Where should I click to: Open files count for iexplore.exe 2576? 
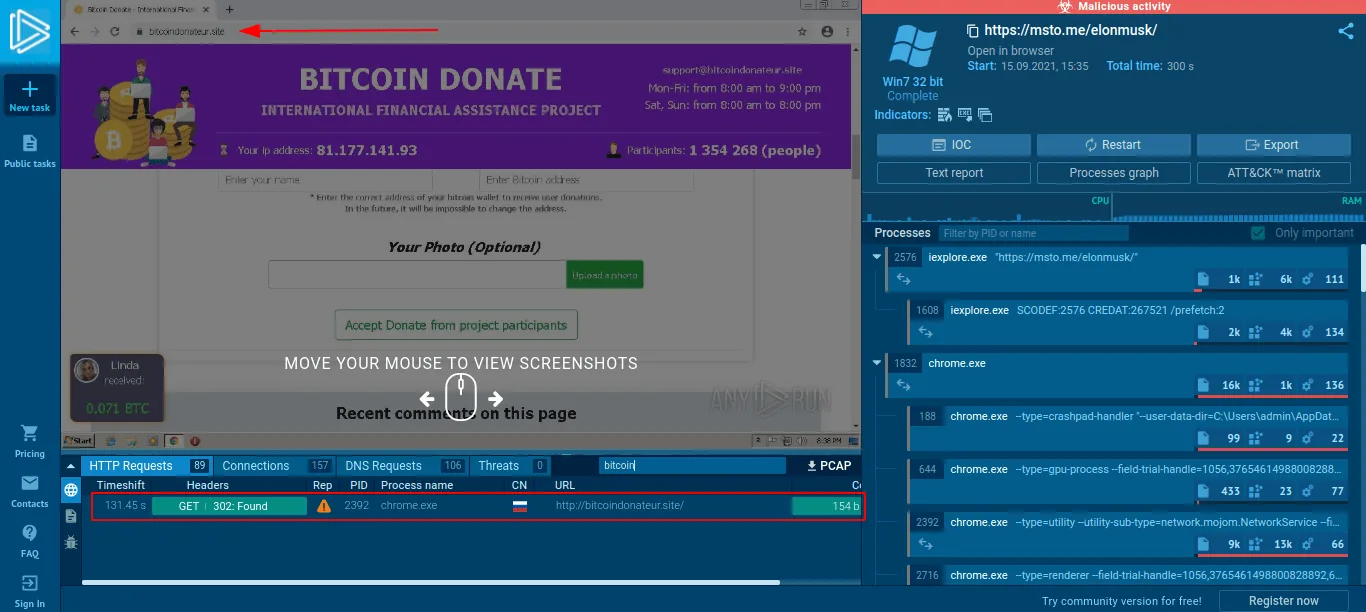click(1220, 279)
